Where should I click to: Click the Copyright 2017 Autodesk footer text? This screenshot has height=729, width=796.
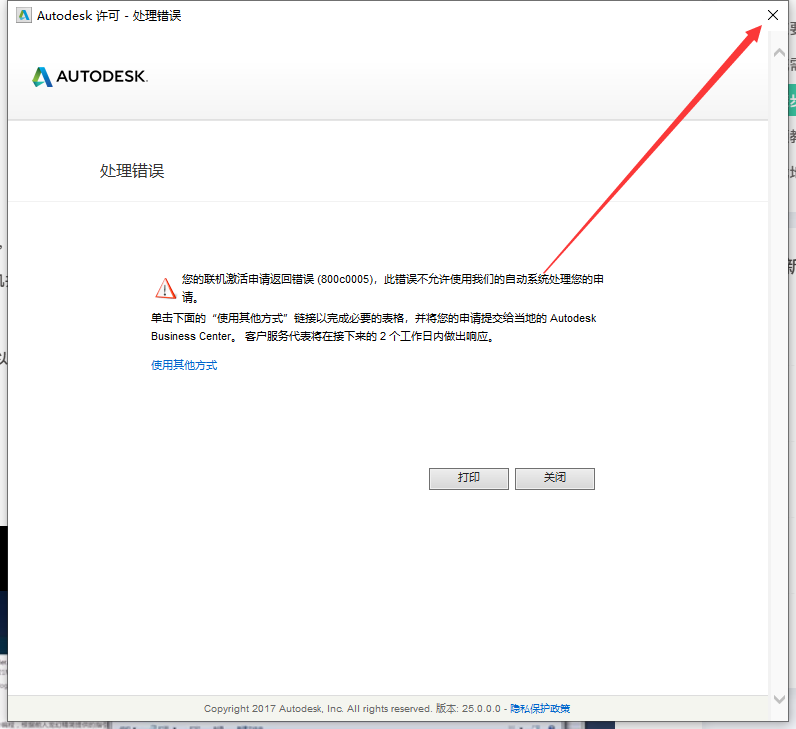click(x=317, y=708)
